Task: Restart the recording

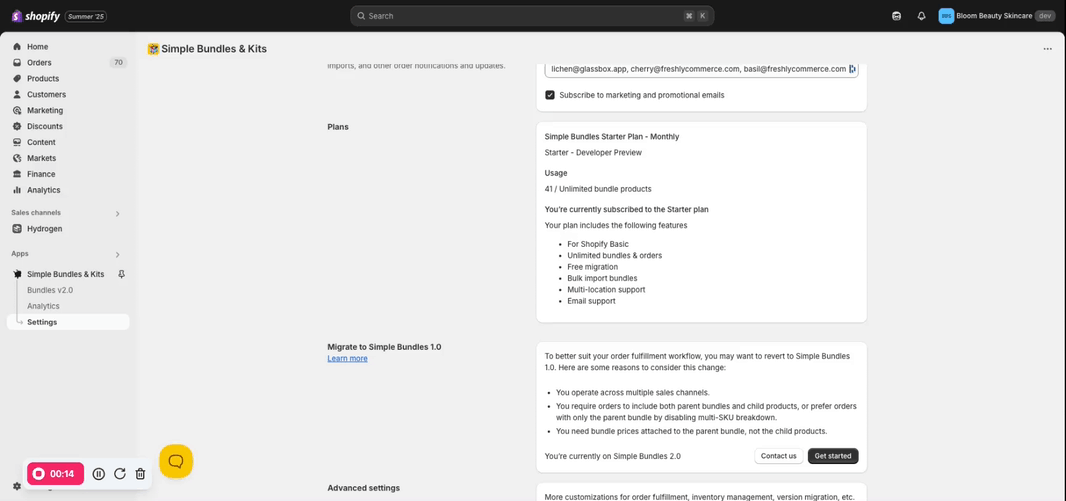Action: [x=120, y=474]
